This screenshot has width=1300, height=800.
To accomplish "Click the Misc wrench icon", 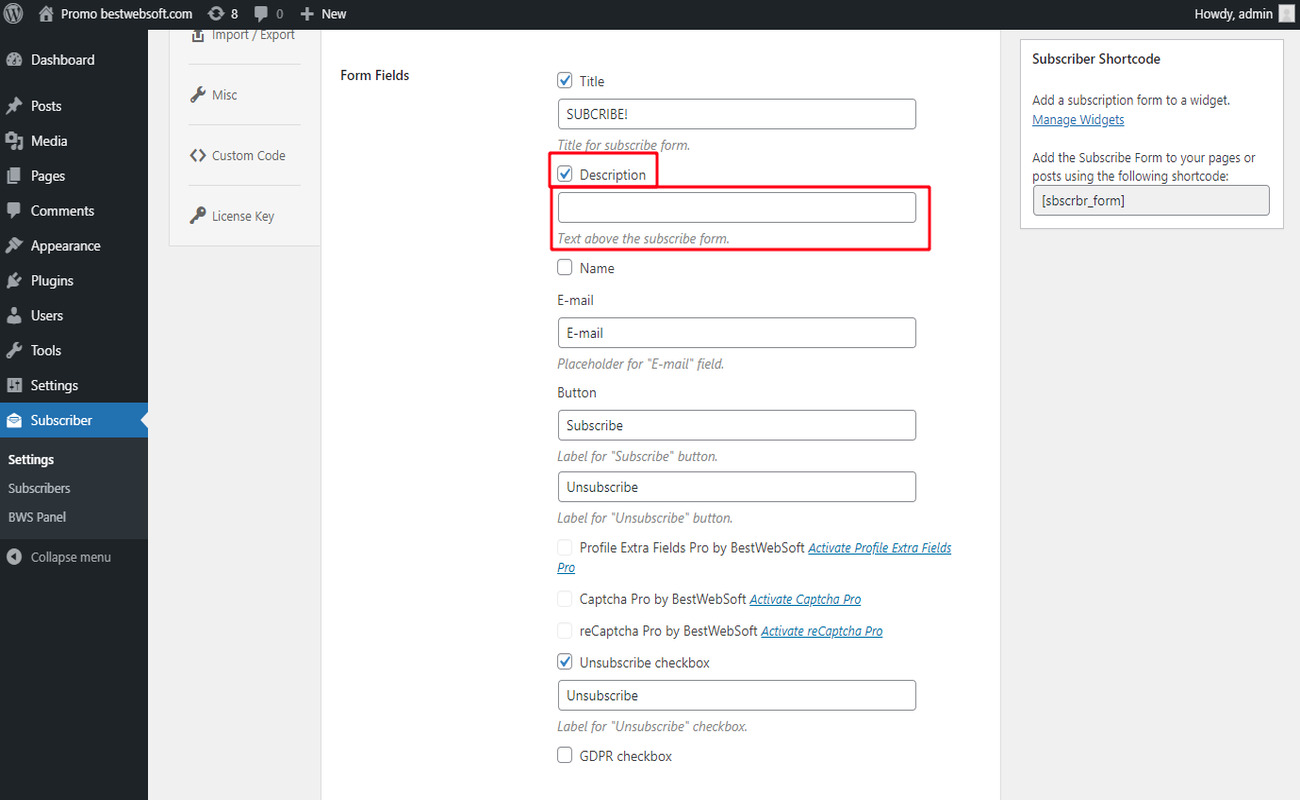I will [198, 95].
